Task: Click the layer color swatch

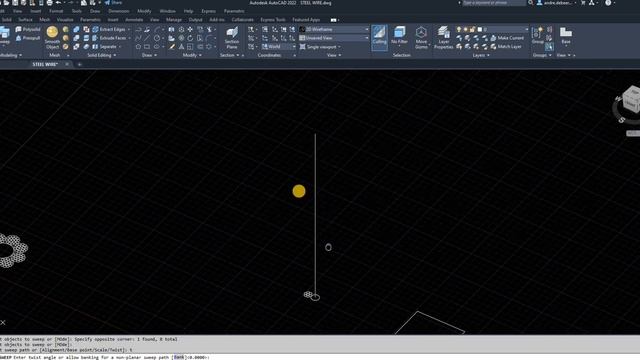Action: pos(480,29)
